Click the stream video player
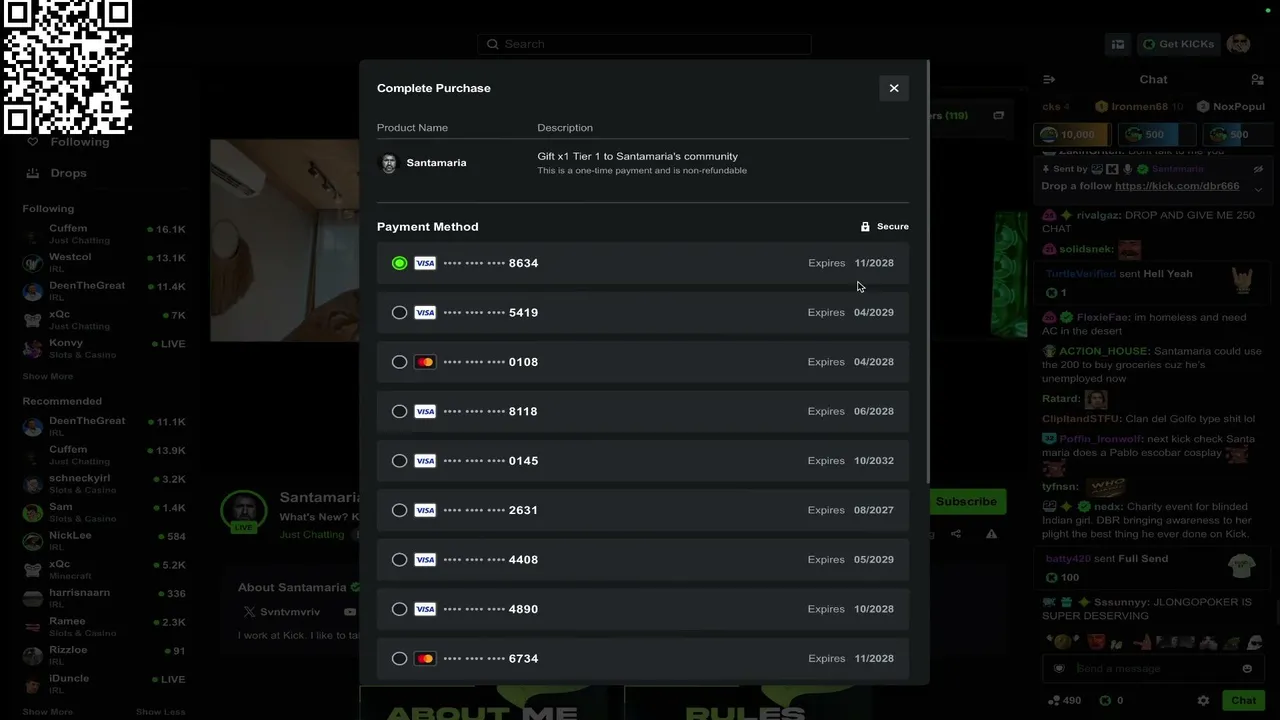 point(285,240)
